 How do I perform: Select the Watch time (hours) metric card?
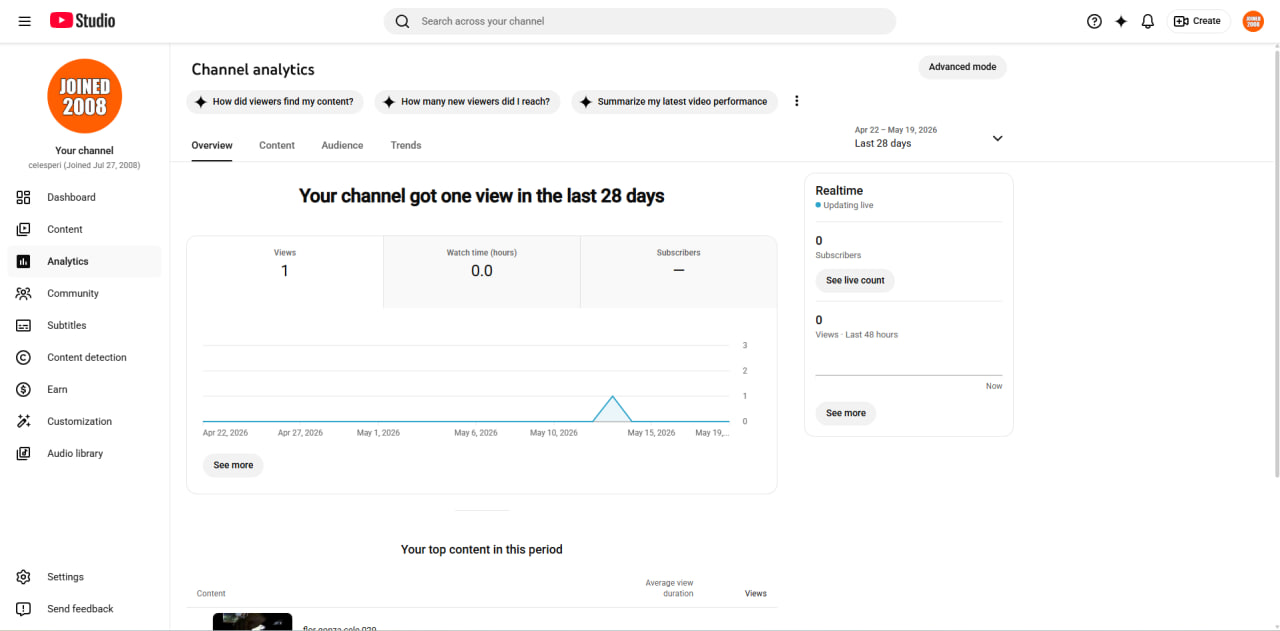point(482,272)
